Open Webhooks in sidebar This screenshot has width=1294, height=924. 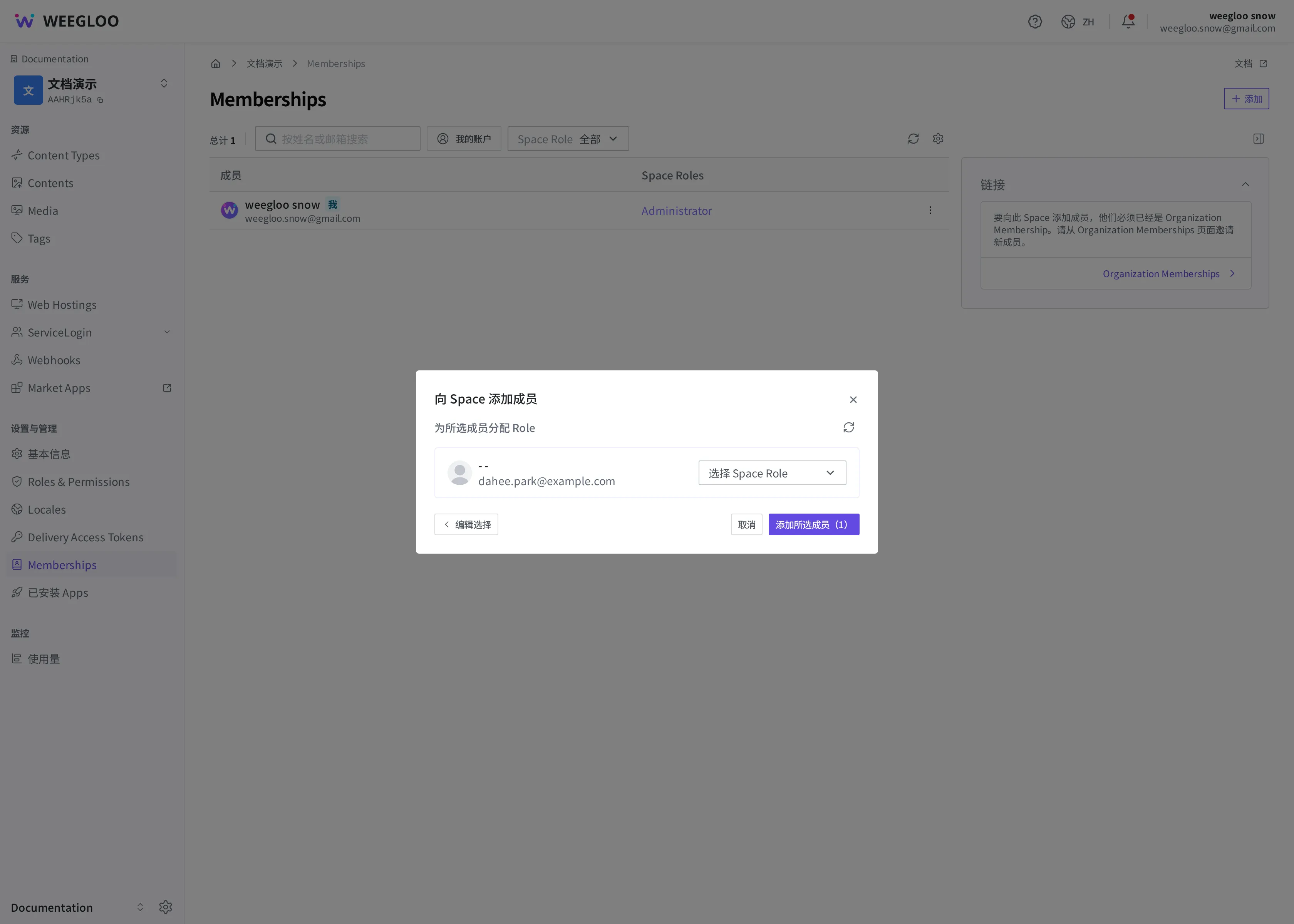[x=91, y=360]
